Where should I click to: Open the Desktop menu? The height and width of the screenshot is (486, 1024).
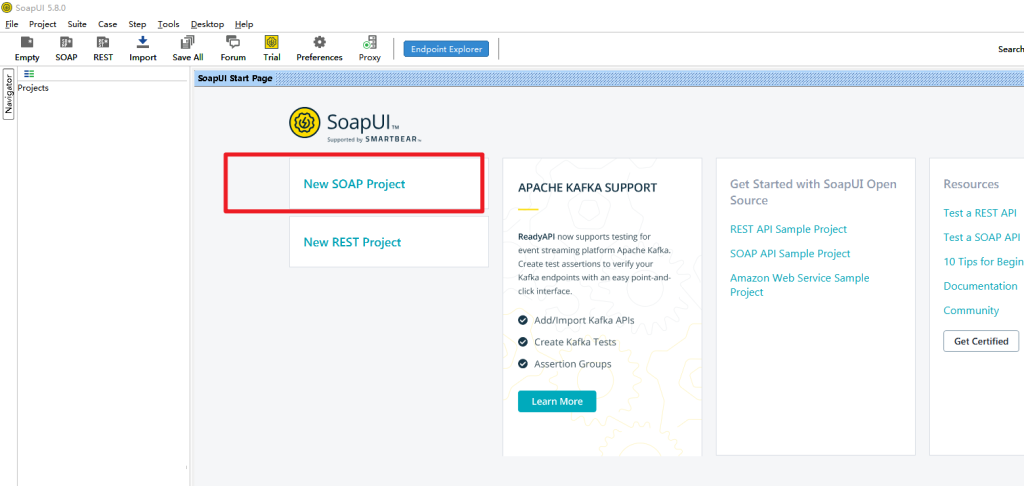coord(207,24)
